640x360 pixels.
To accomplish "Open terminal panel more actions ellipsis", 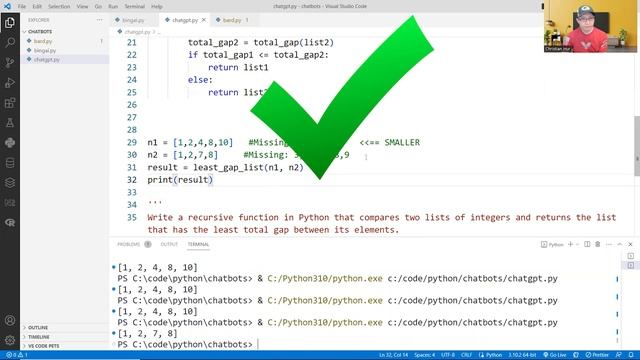I will (x=609, y=244).
